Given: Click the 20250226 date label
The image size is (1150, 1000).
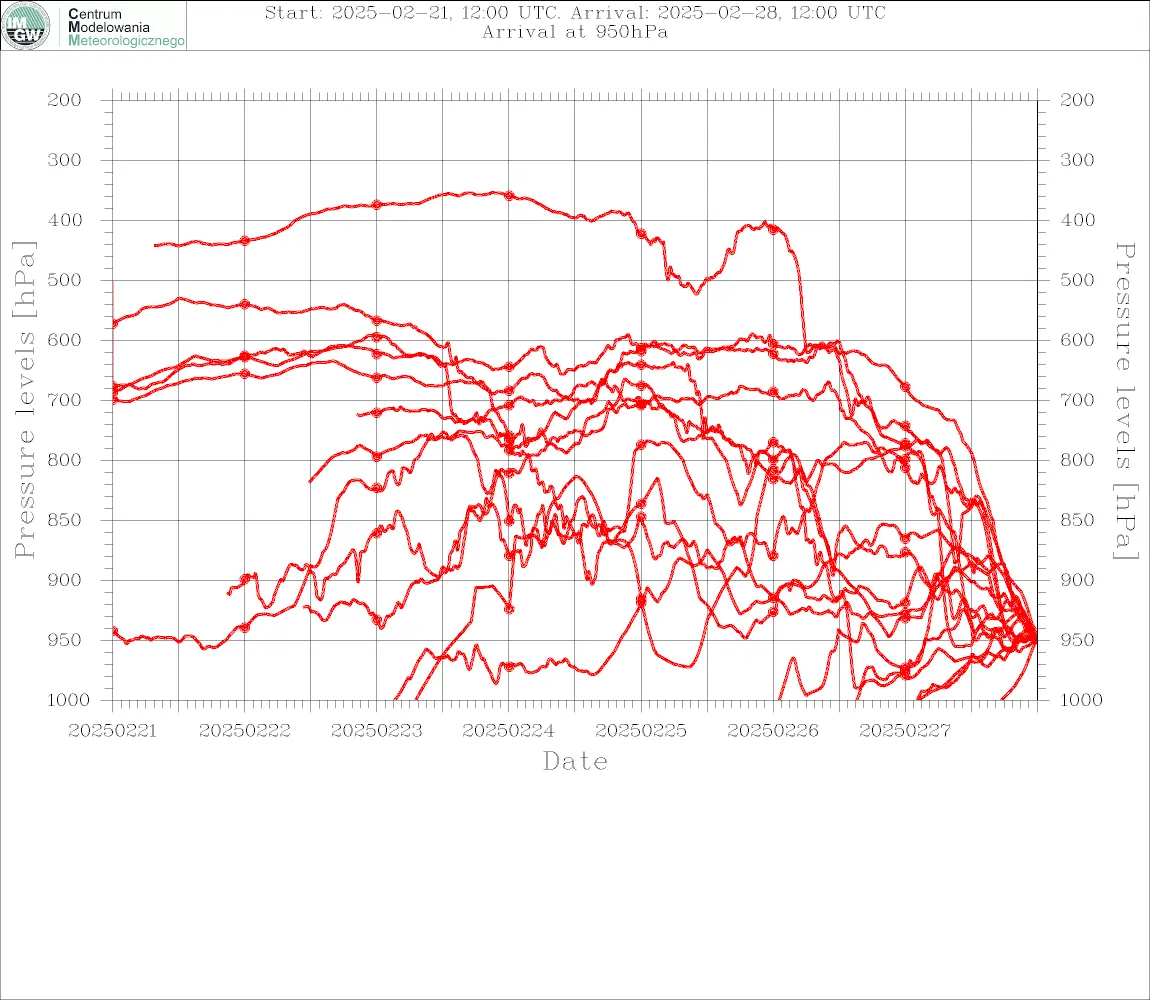Looking at the screenshot, I should coord(773,731).
